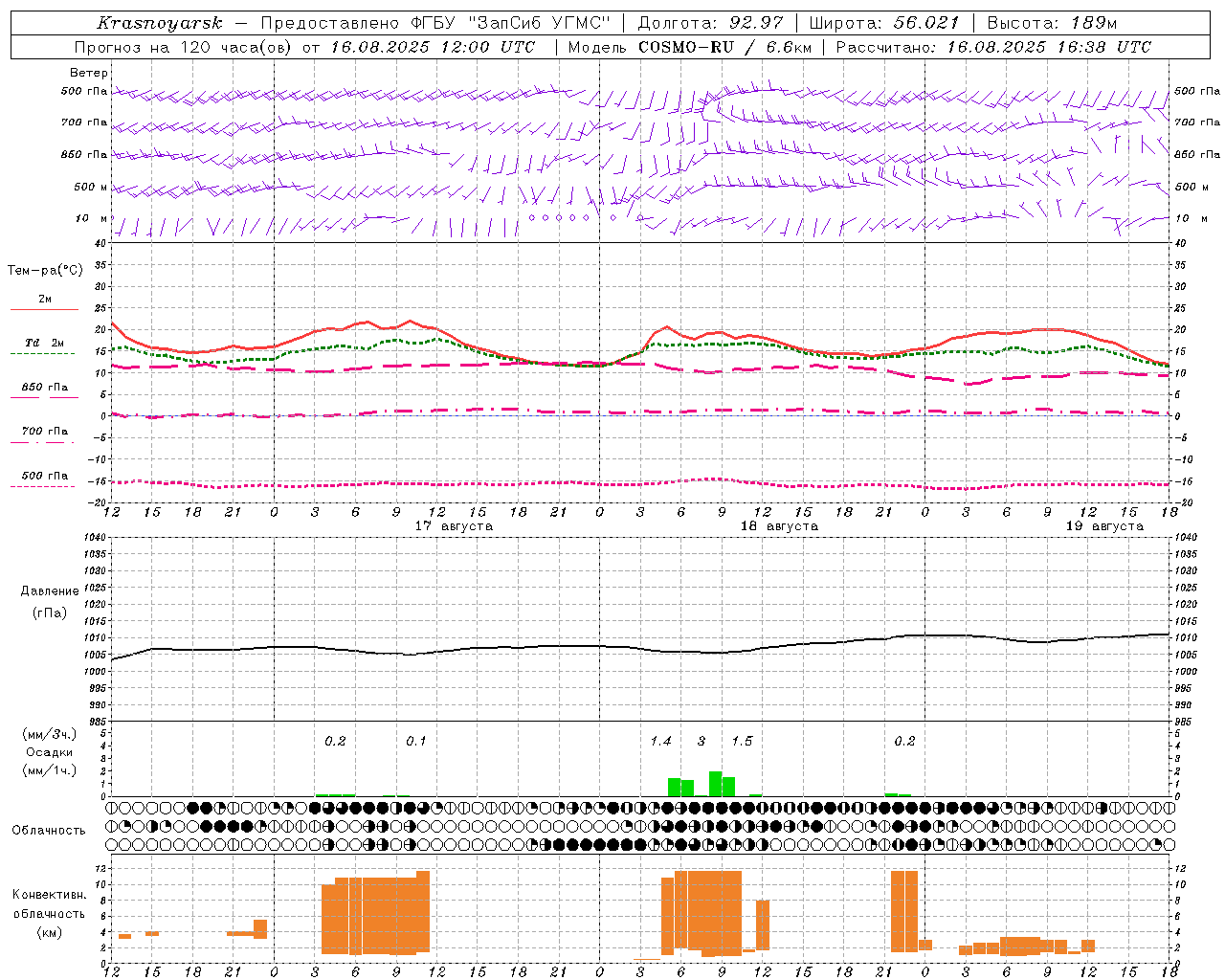Click the 17 августа date label
The image size is (1225, 980).
pos(454,526)
